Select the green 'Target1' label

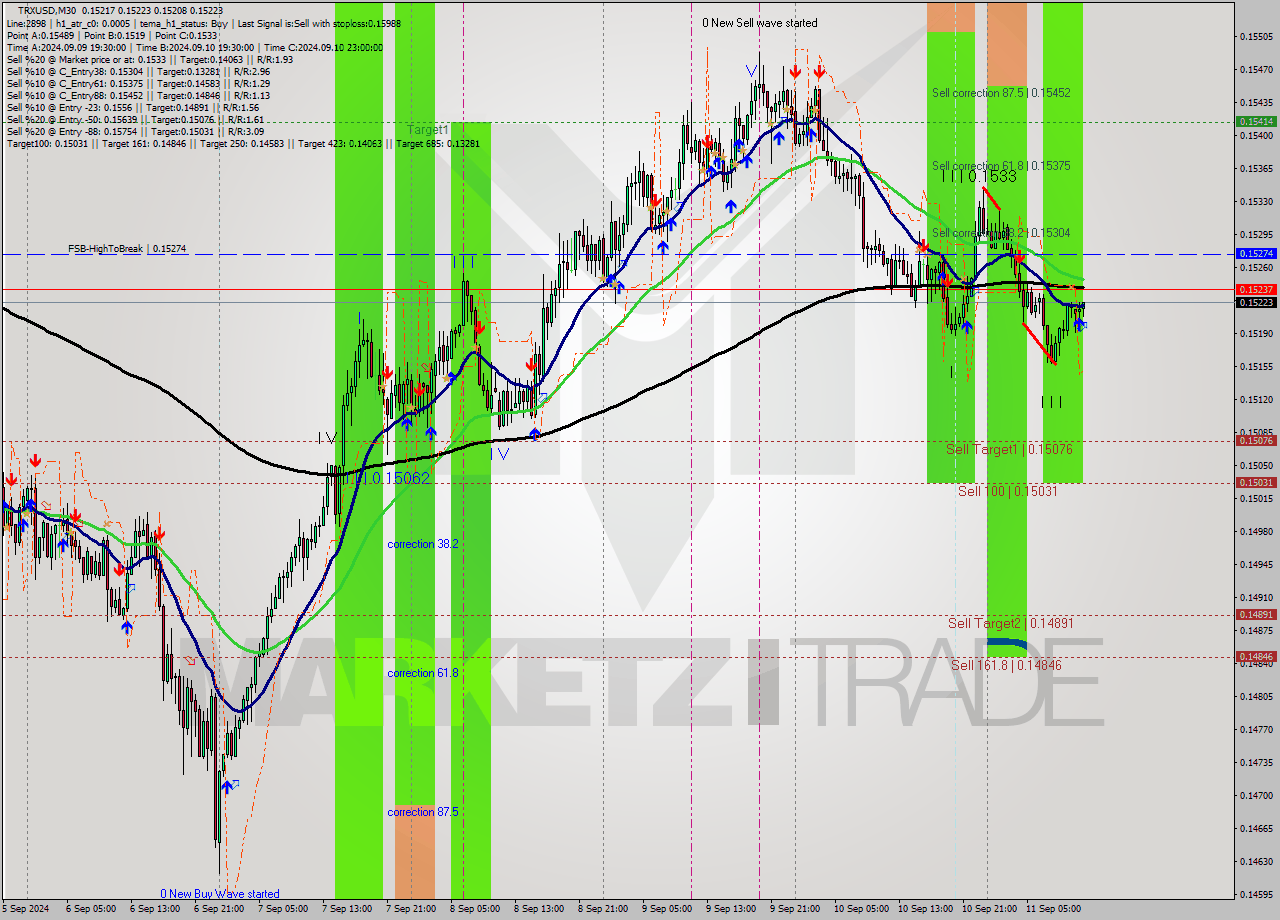[x=427, y=130]
